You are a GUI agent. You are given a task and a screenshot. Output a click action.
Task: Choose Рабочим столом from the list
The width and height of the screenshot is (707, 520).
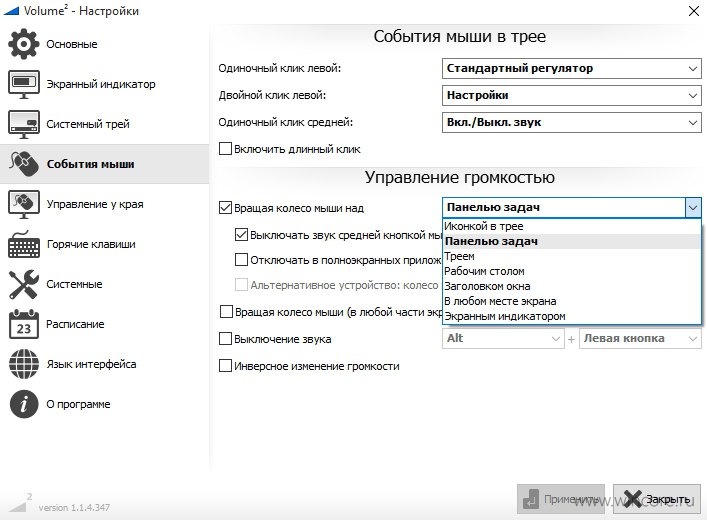571,271
